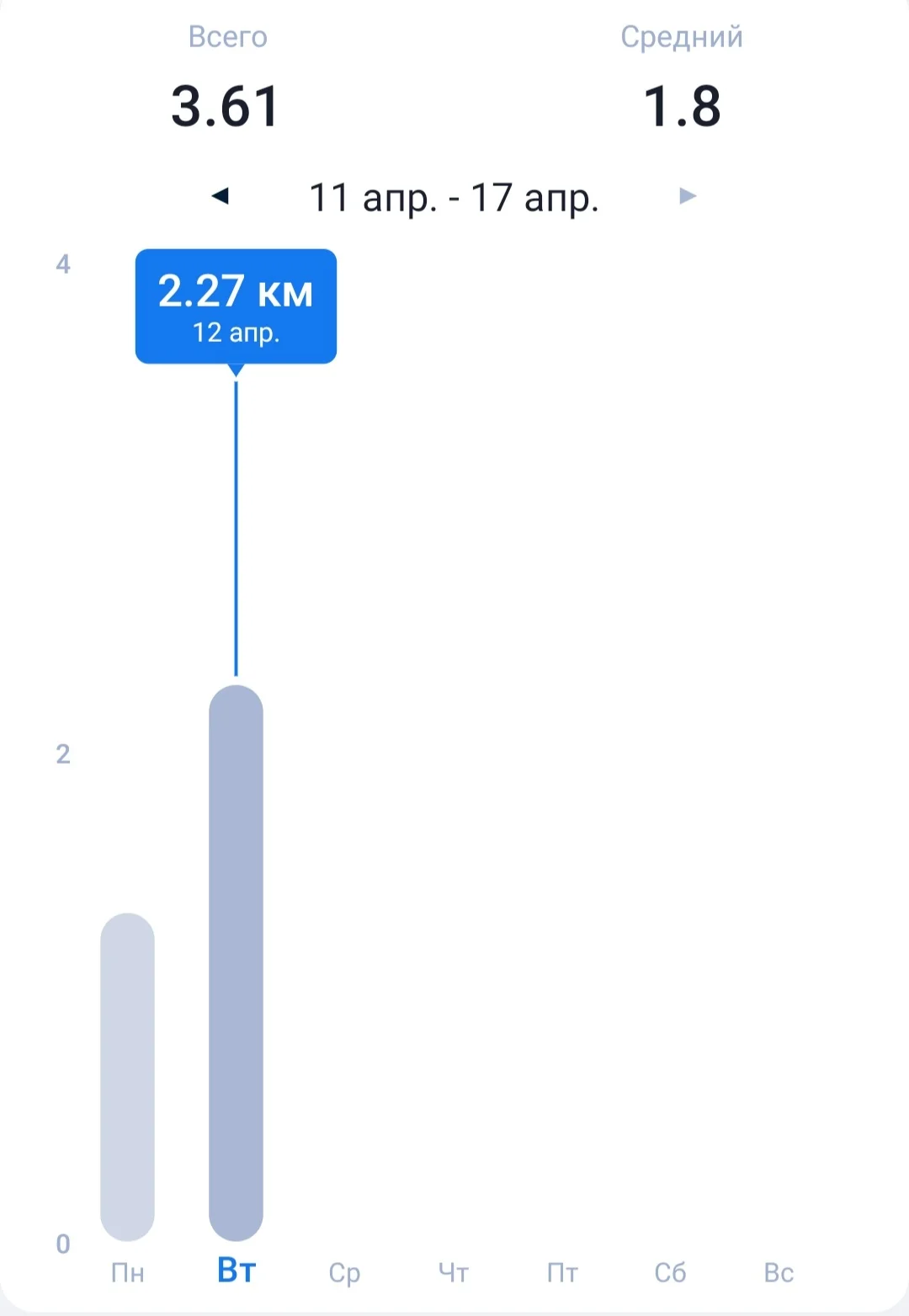Select the Пн day label
The image size is (909, 1316).
point(127,1272)
